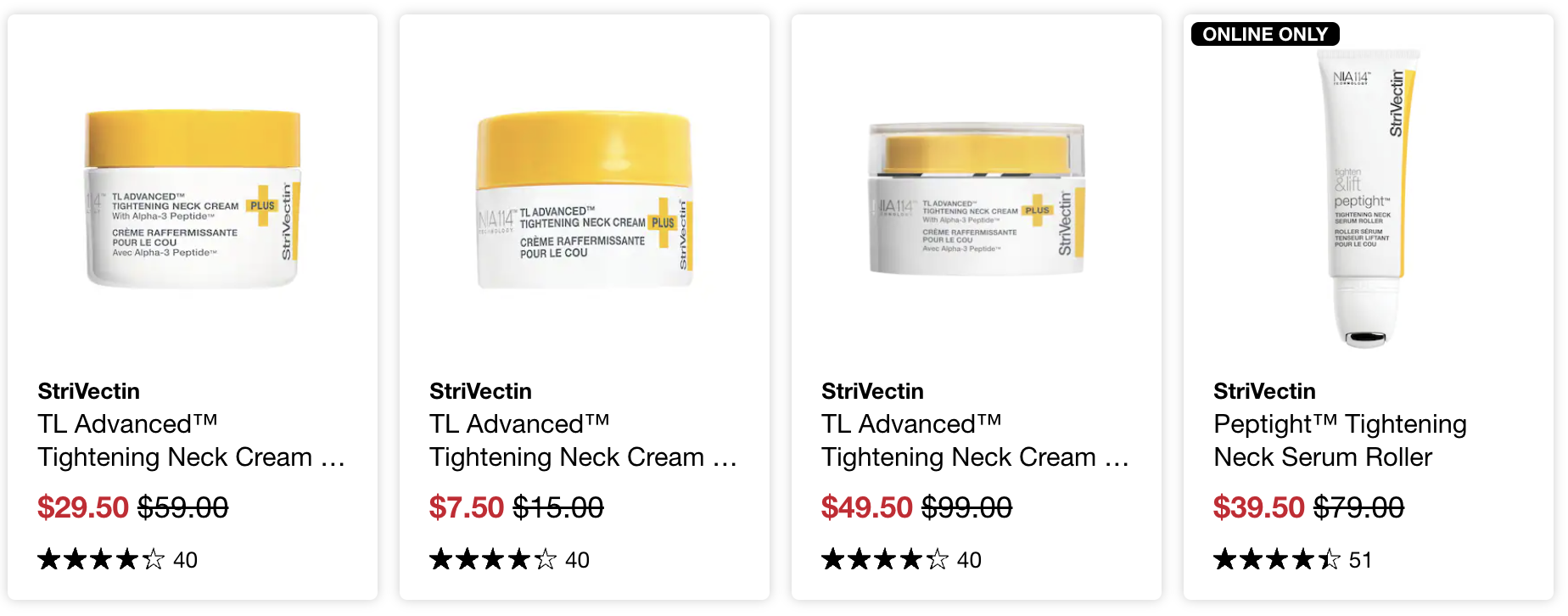This screenshot has height=616, width=1568.
Task: Click StriVectin brand name on $7.50 card
Action: click(x=480, y=391)
